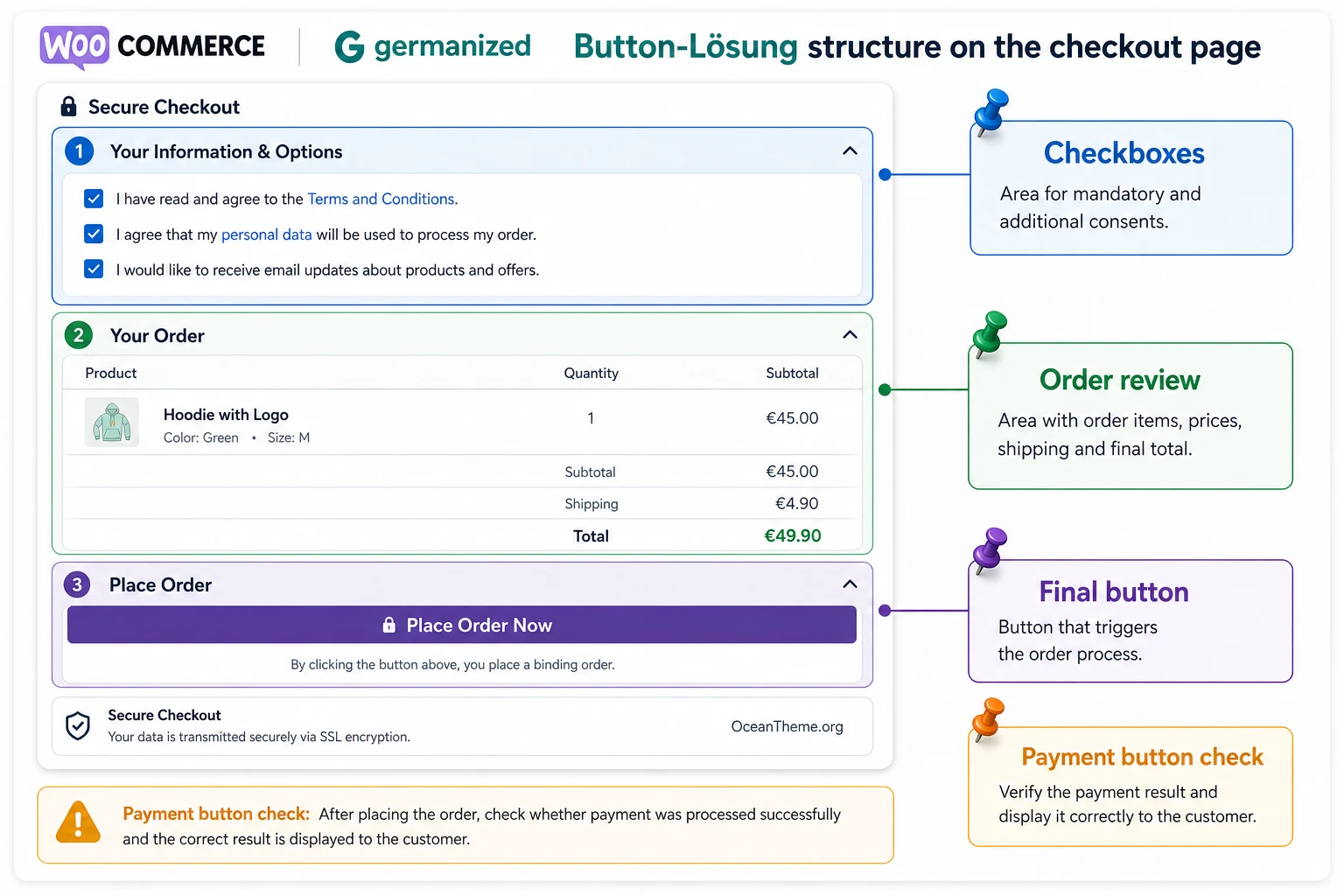Click the shipping cost €4.90
The height and width of the screenshot is (896, 1344).
[797, 503]
